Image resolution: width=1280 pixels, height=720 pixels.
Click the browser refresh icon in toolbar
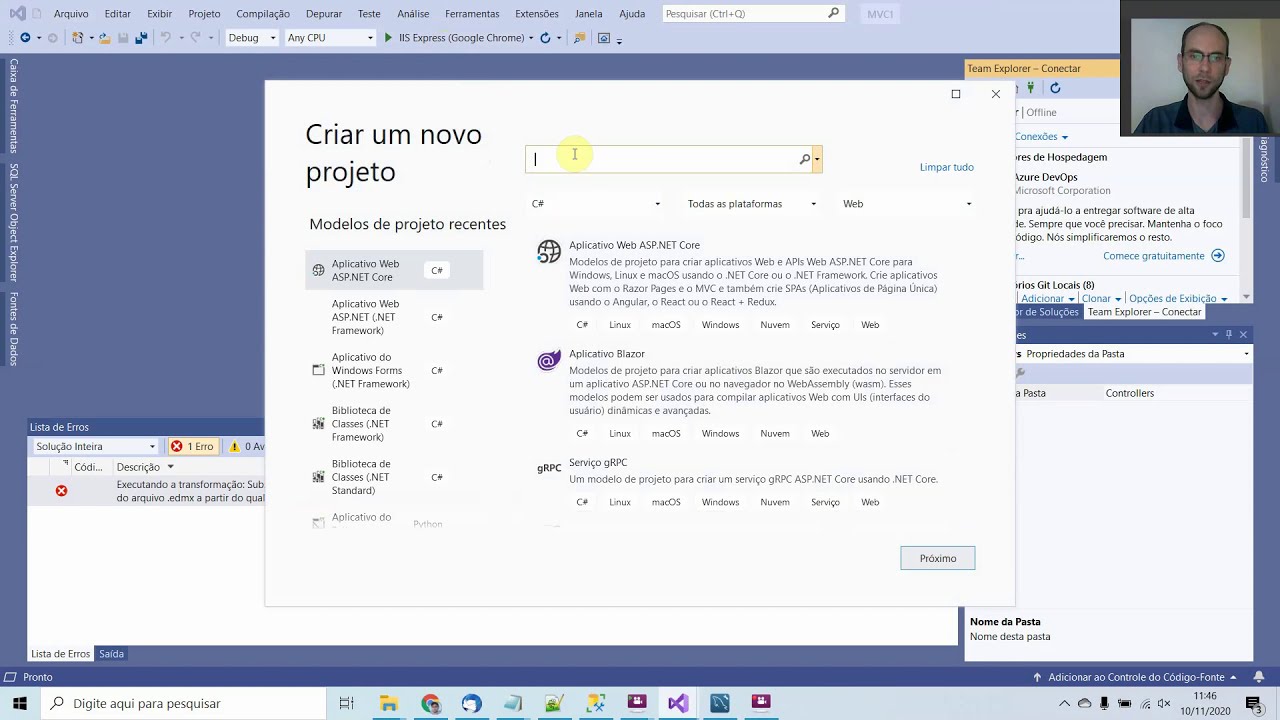545,38
